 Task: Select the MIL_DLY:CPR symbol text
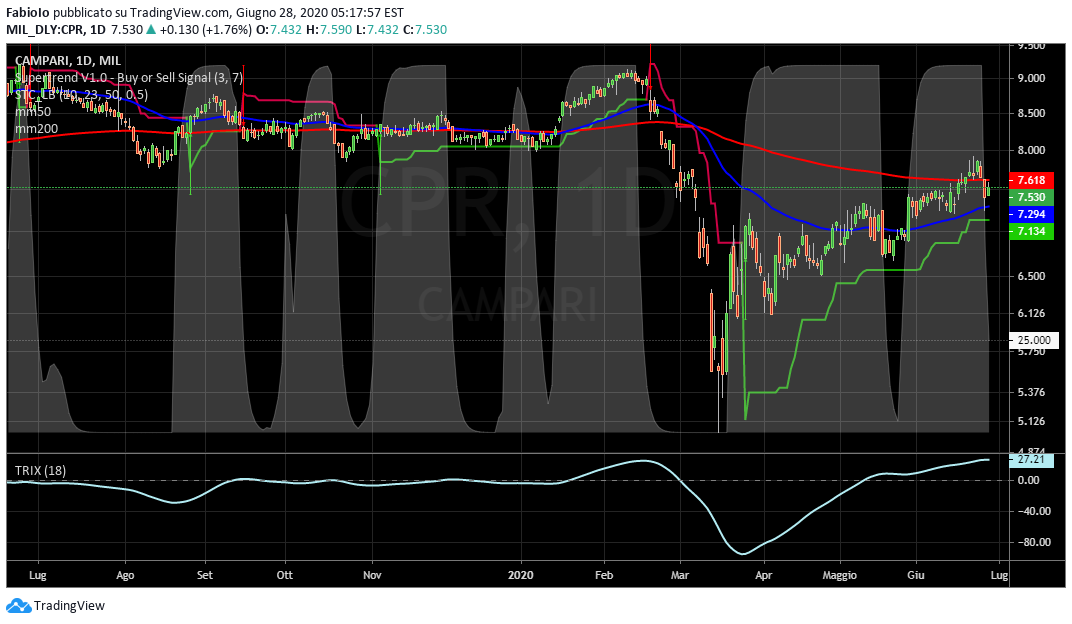46,29
